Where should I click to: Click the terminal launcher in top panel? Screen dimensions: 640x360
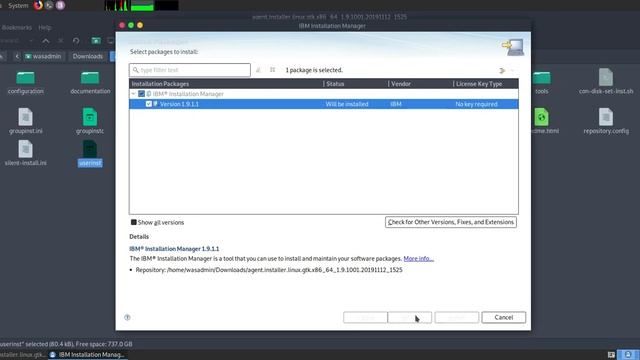click(49, 5)
